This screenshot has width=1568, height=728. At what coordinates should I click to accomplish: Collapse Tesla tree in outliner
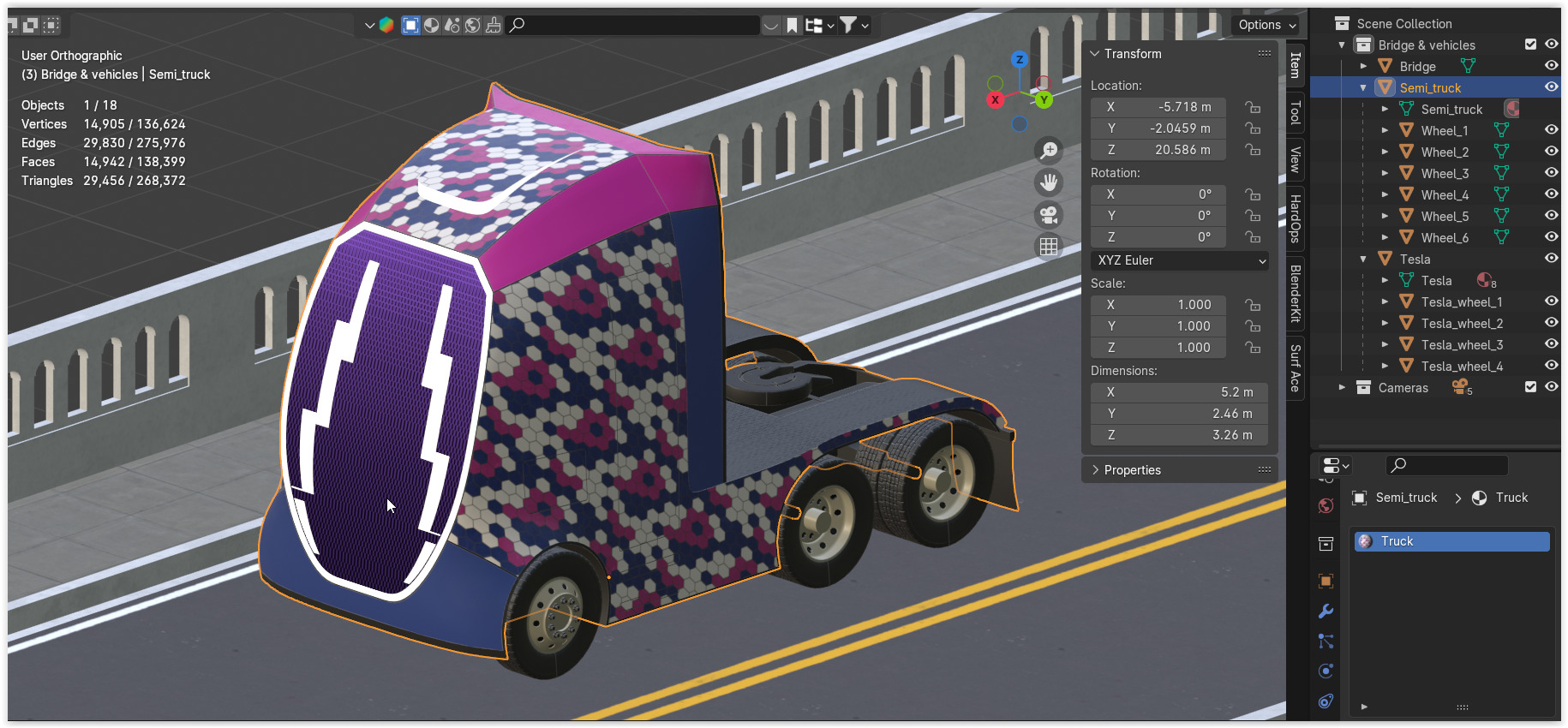[x=1363, y=259]
